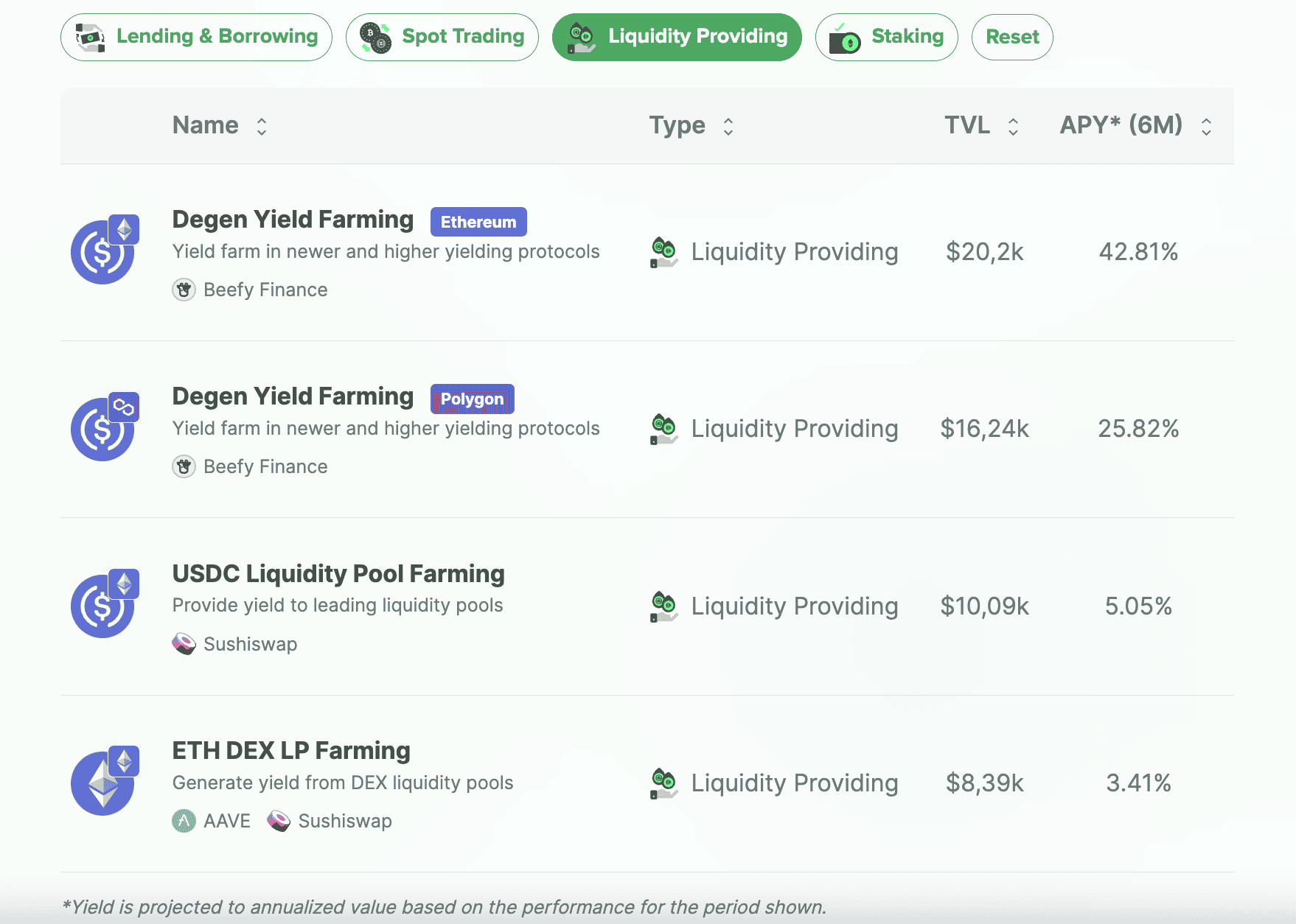Viewport: 1296px width, 924px height.
Task: Click the purple Ethereum network badge
Action: pos(478,222)
